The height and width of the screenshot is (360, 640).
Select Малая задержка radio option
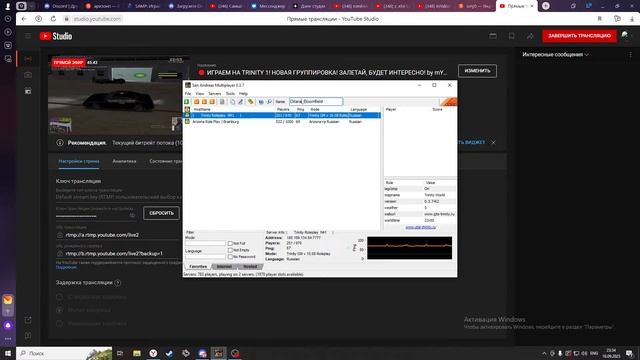coord(60,310)
